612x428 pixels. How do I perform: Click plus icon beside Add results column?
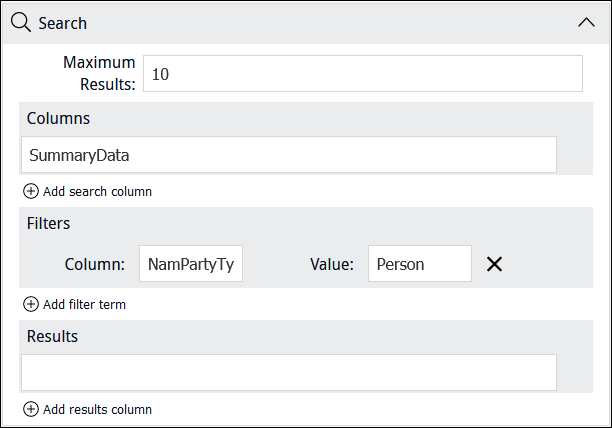[31, 409]
